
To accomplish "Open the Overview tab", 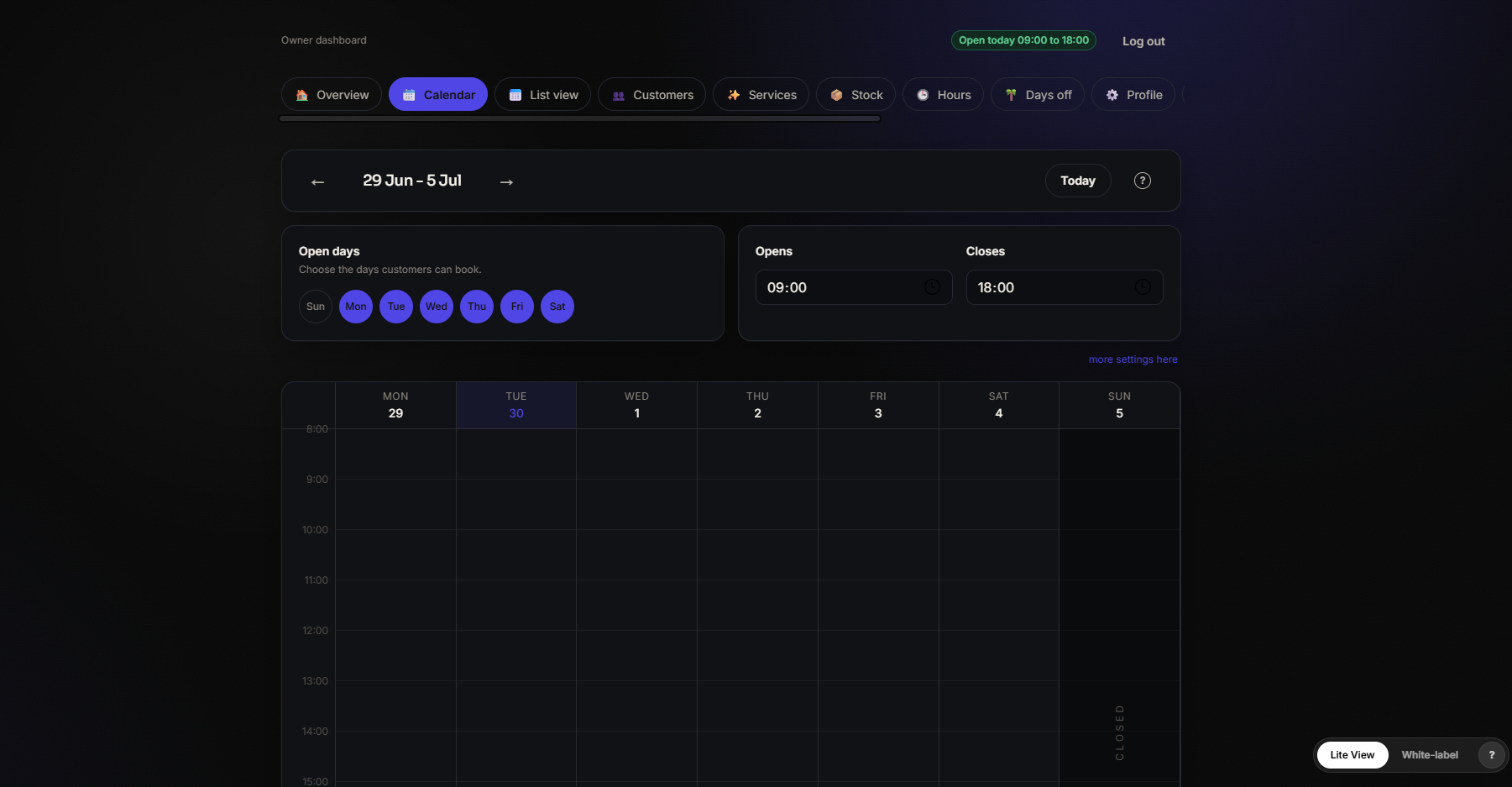I will 332,95.
